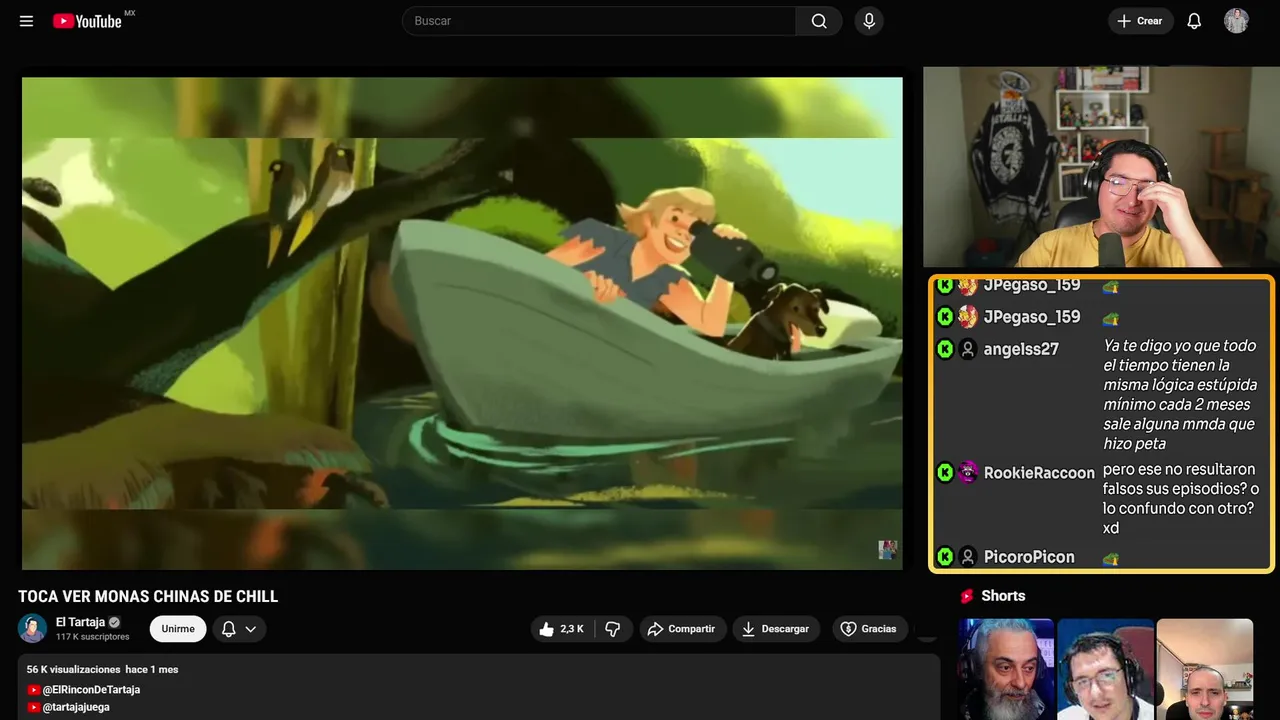The height and width of the screenshot is (720, 1280).
Task: Click the main video player
Action: tap(462, 323)
